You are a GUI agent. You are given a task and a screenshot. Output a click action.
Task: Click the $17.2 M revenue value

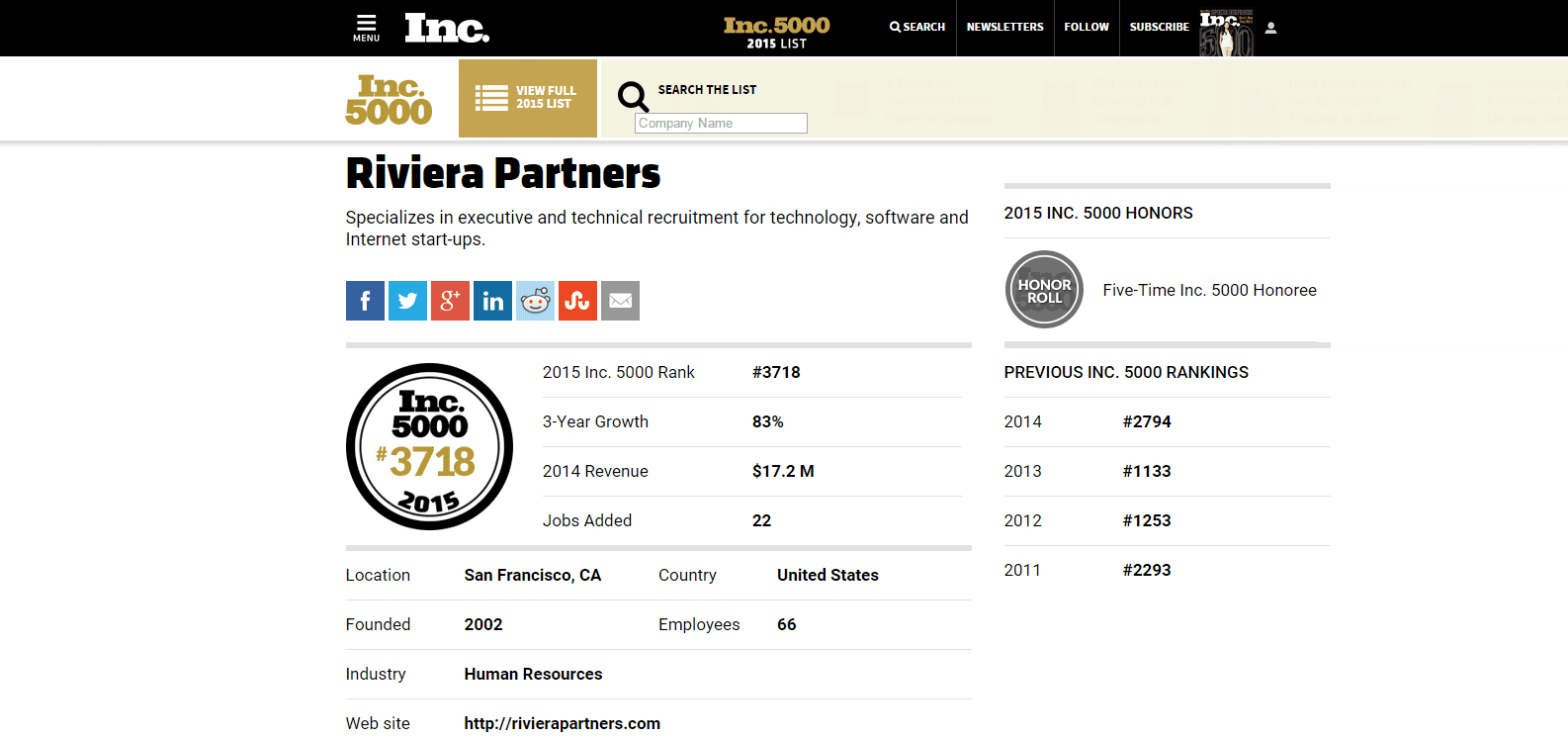pyautogui.click(x=783, y=471)
